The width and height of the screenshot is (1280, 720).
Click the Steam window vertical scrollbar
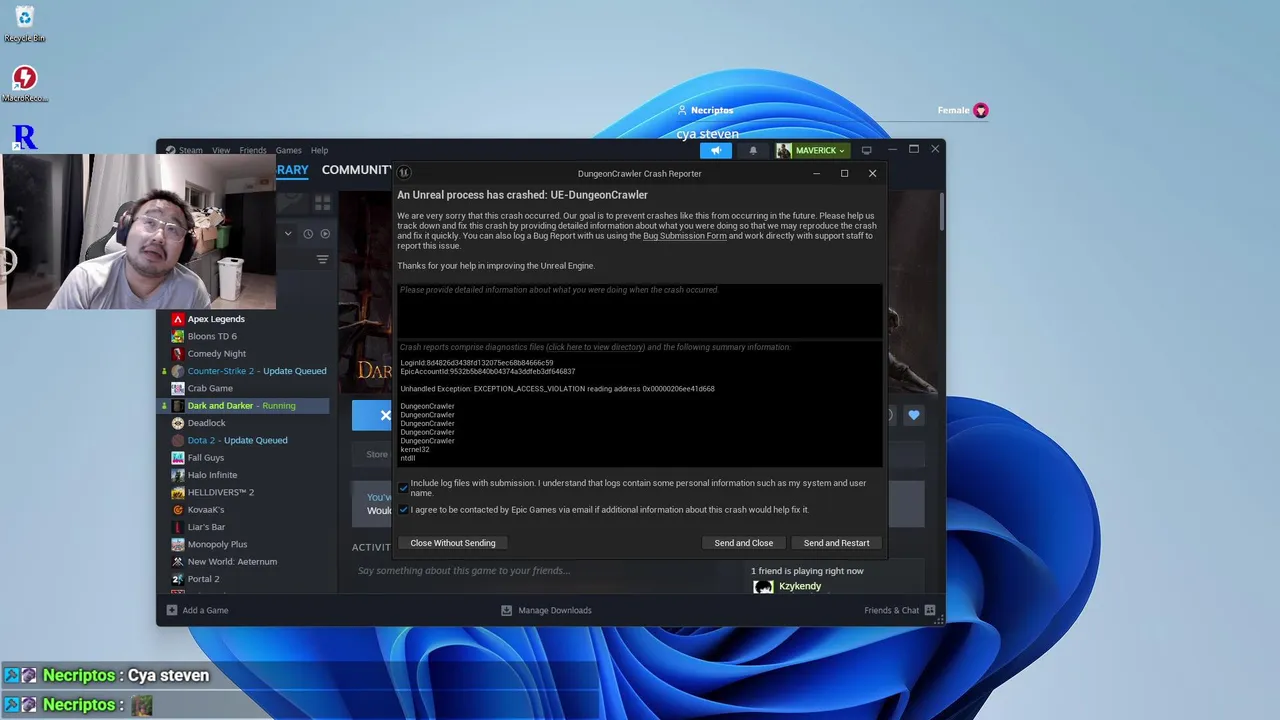940,210
